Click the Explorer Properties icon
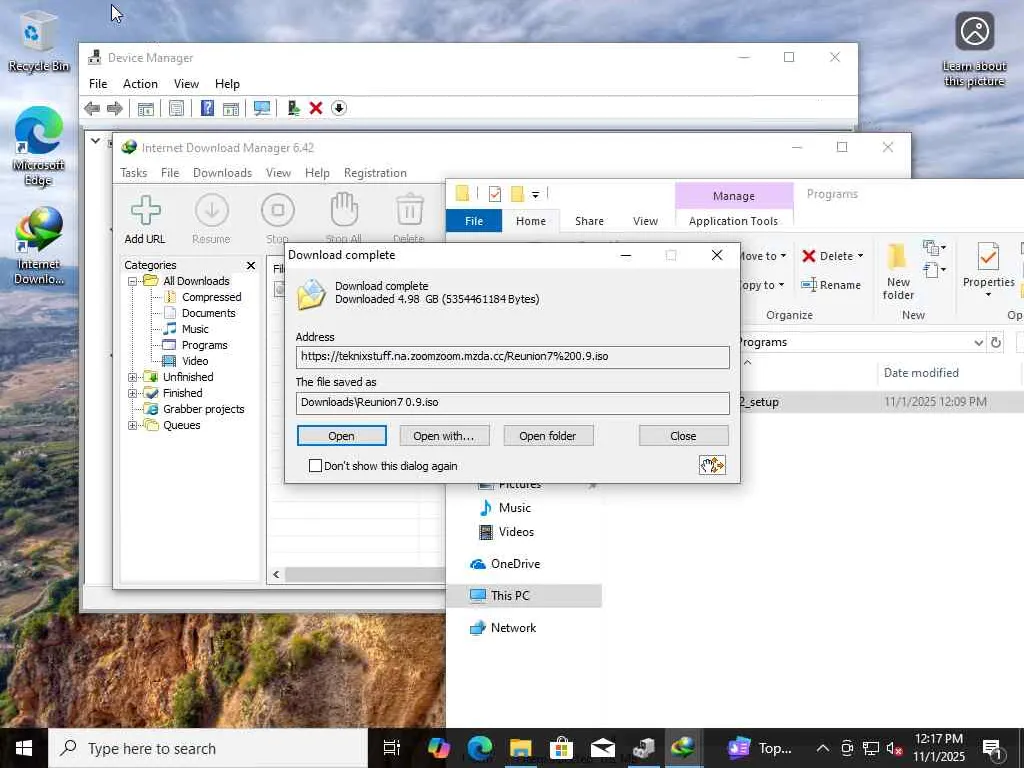Screen dimensions: 1024x768 click(988, 258)
